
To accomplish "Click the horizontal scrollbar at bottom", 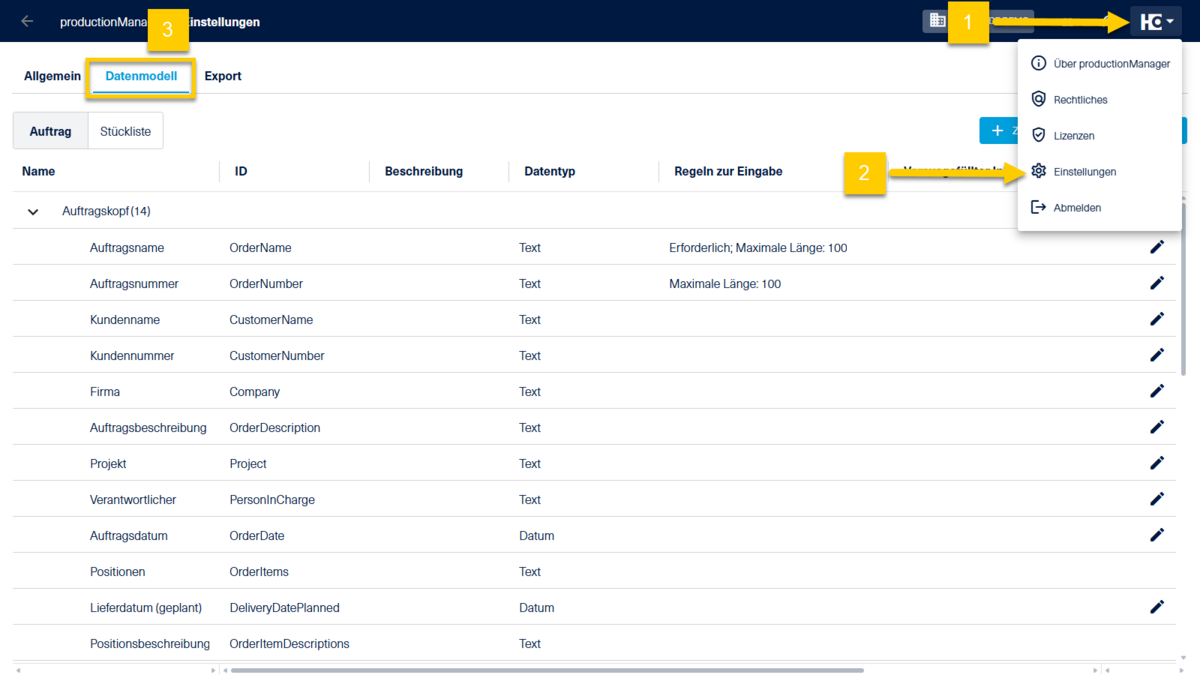I will click(547, 669).
